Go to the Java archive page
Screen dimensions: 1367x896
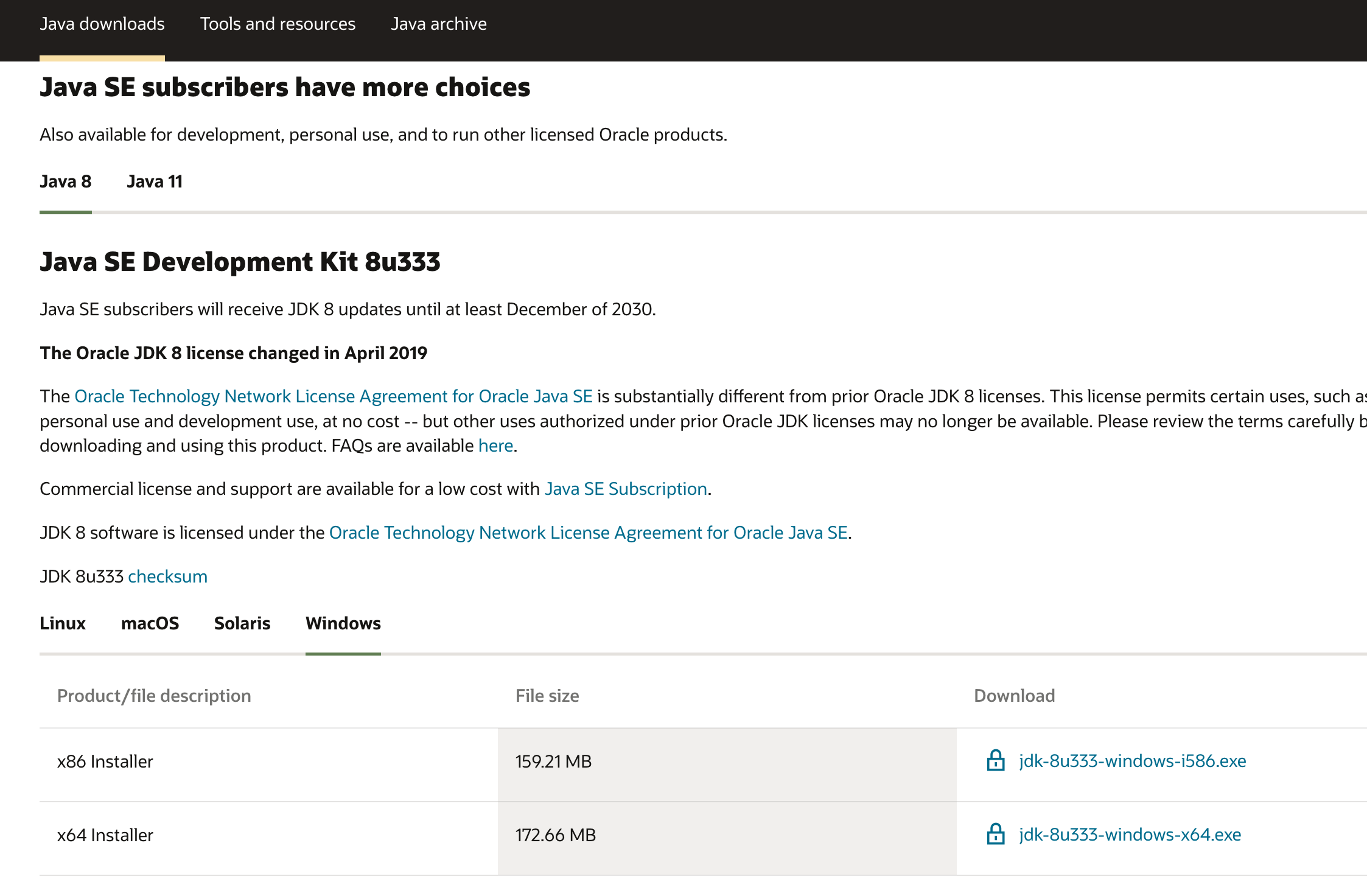[x=438, y=24]
